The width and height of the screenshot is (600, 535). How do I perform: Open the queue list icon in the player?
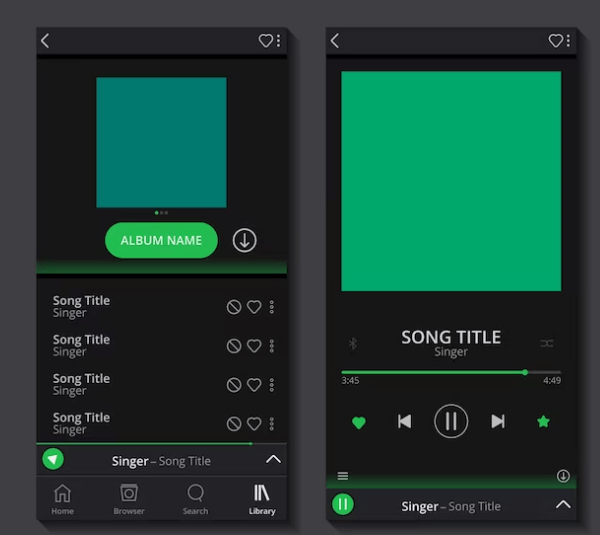(x=343, y=476)
